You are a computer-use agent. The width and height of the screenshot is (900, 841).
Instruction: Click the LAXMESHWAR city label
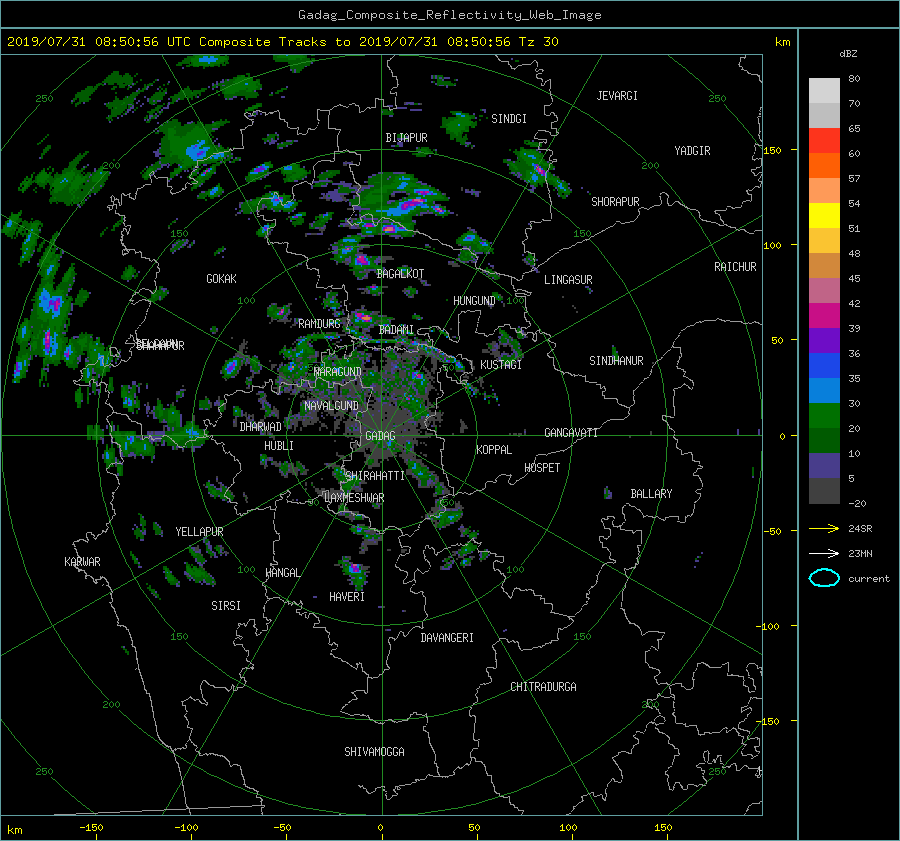(354, 498)
